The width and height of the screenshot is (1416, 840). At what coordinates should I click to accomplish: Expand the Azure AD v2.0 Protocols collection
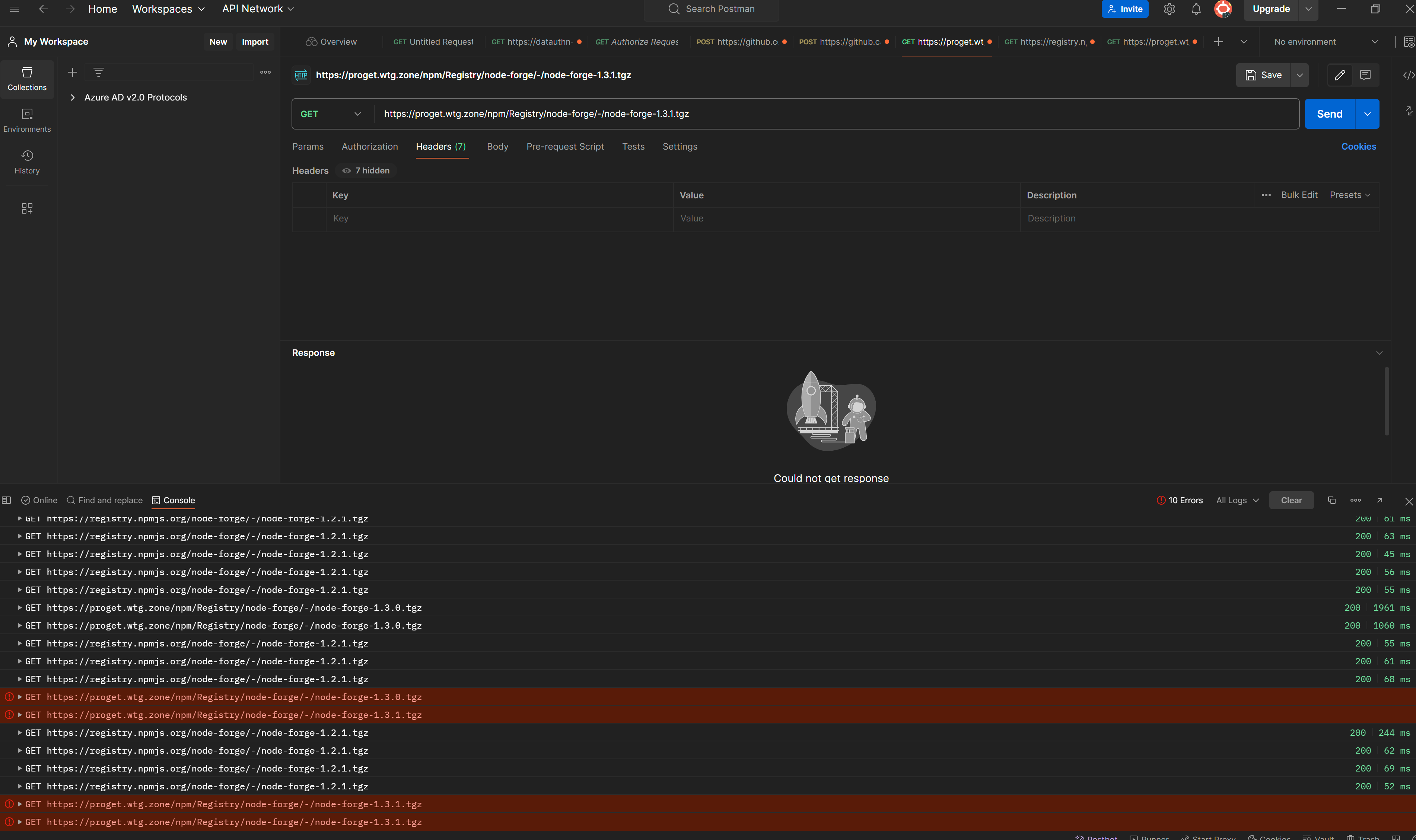click(73, 98)
